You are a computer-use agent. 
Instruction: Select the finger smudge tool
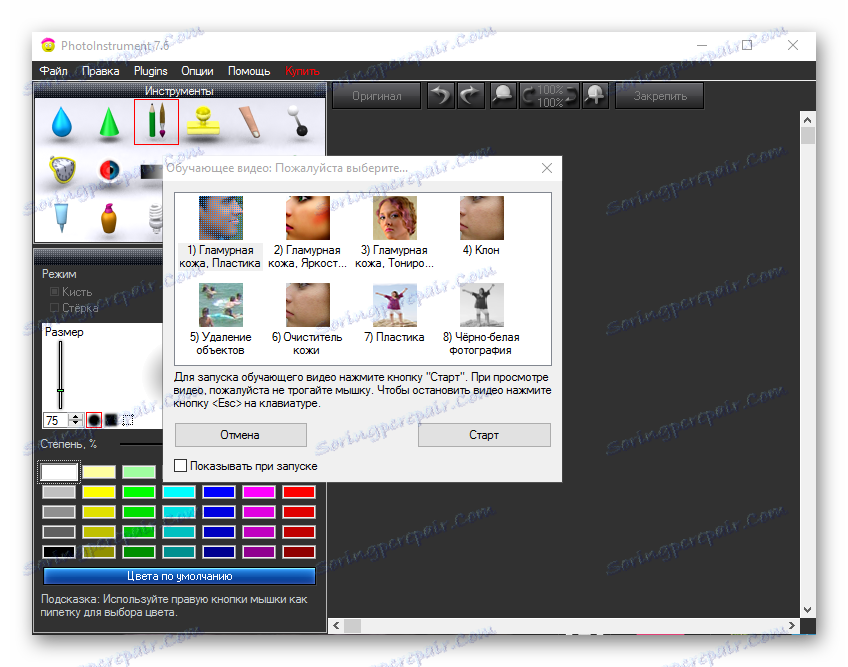[x=250, y=122]
